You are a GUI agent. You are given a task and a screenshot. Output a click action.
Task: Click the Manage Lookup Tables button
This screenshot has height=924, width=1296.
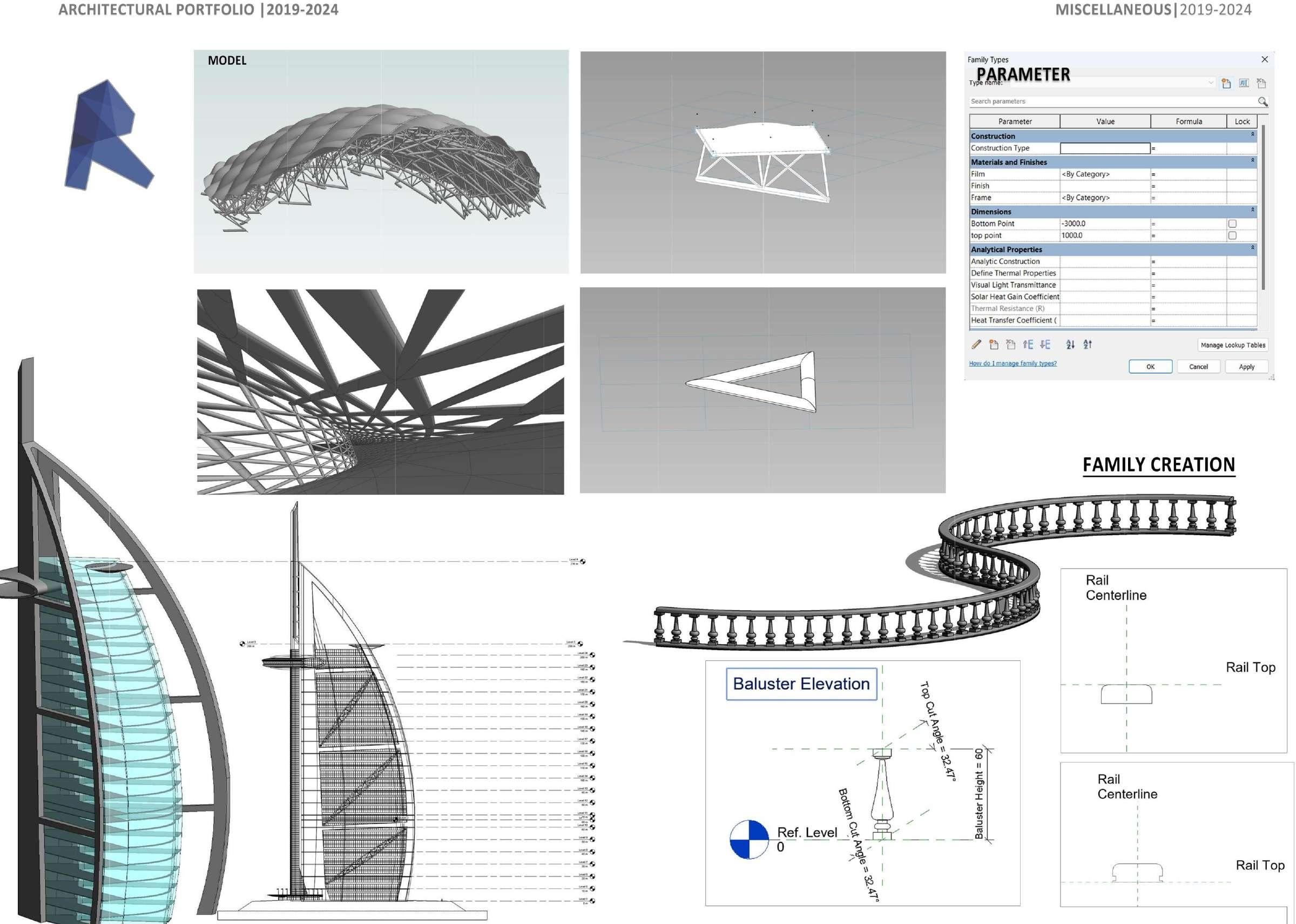coord(1232,345)
